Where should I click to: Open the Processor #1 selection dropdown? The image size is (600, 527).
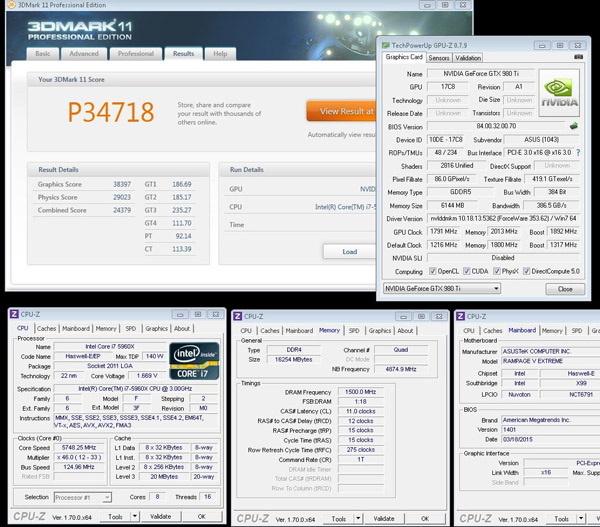point(83,497)
